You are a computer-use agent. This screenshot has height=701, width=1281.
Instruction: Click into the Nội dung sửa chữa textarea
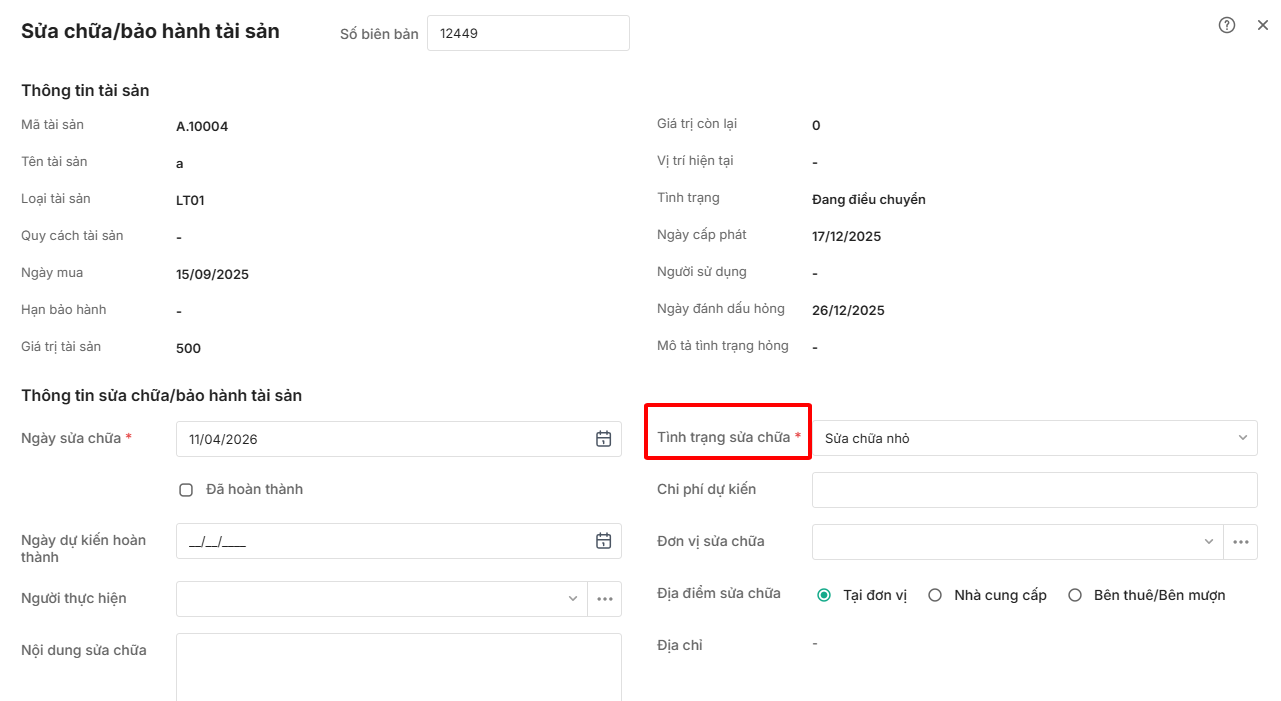(x=398, y=665)
